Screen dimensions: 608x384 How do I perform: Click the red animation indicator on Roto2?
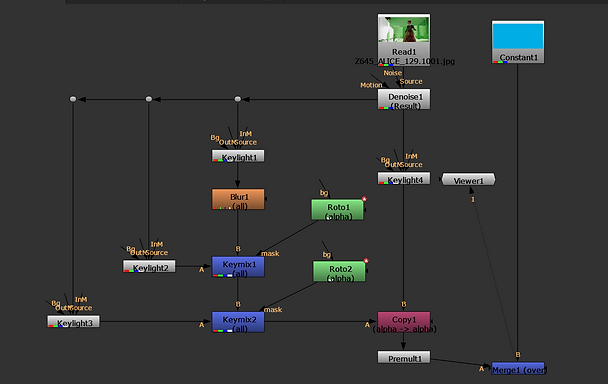click(366, 260)
